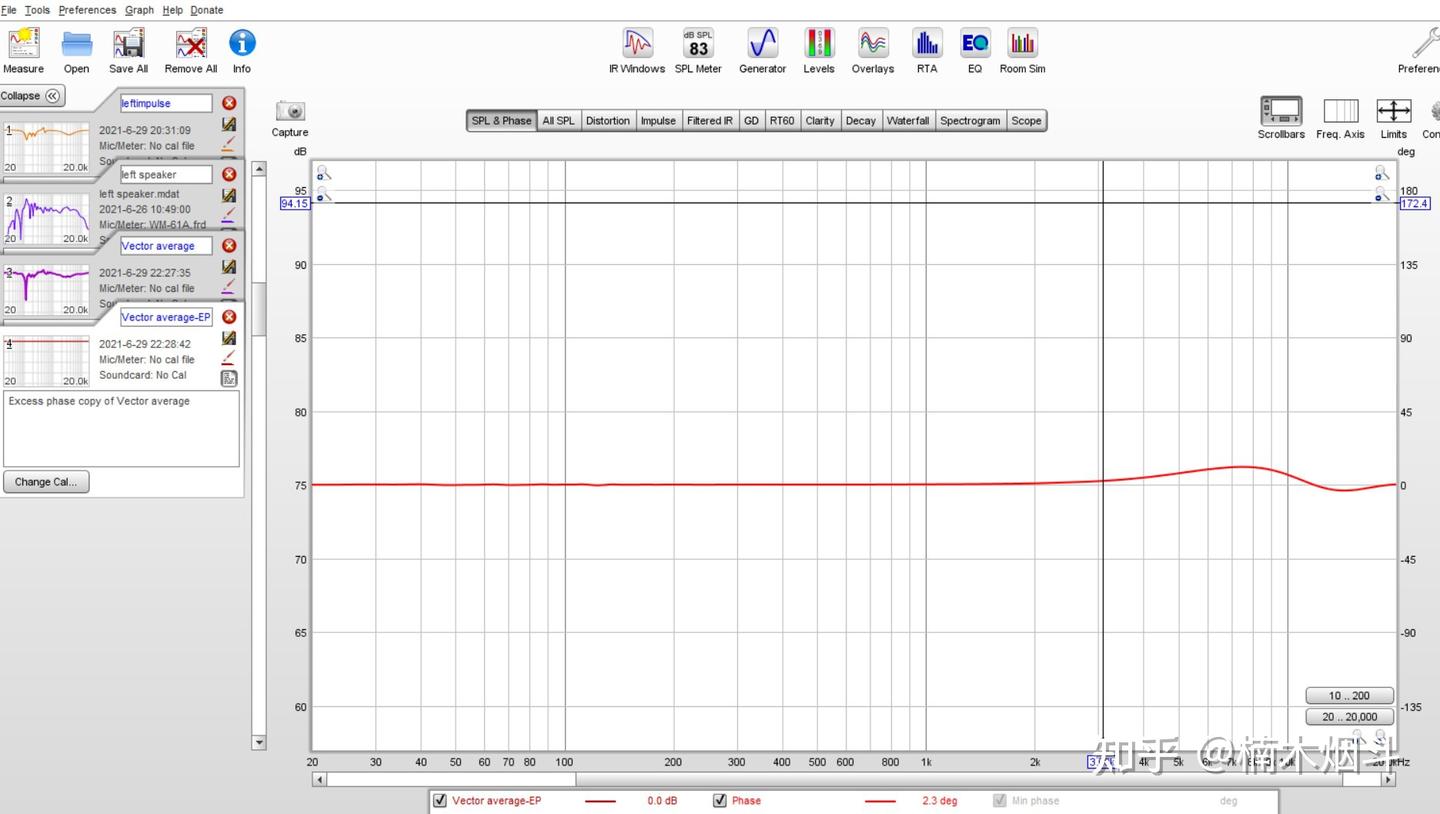Set frequency range with 10 .. 200 button
The width and height of the screenshot is (1440, 814).
[x=1349, y=696]
